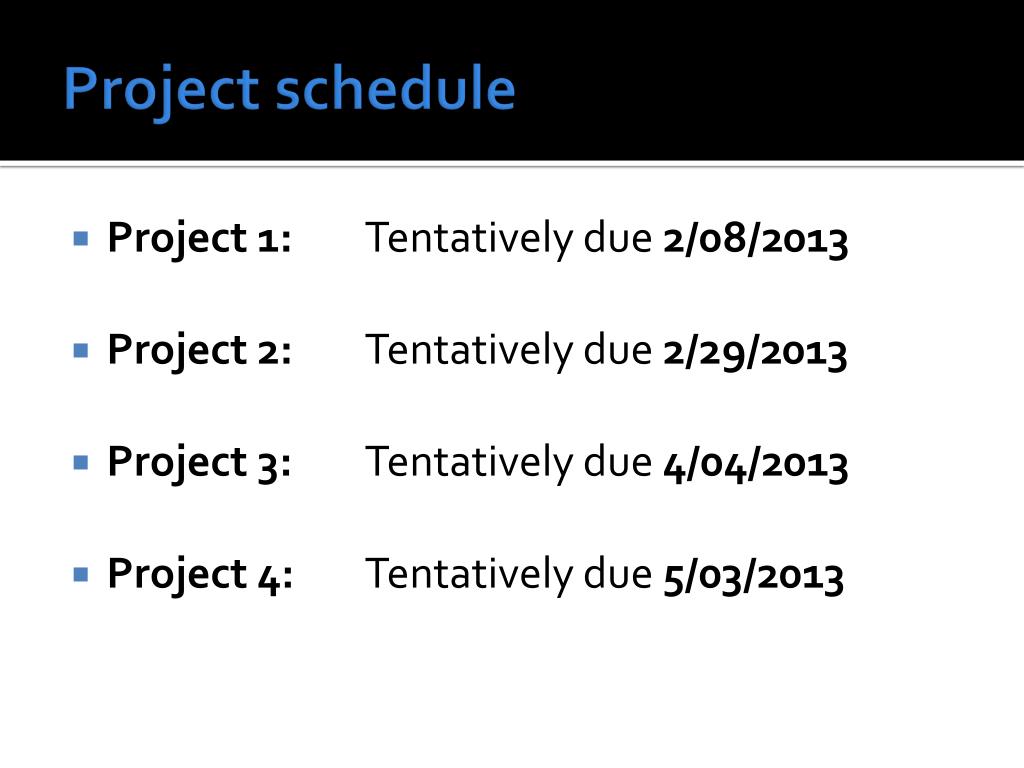
Task: Click the date 2/29/2013
Action: (756, 352)
